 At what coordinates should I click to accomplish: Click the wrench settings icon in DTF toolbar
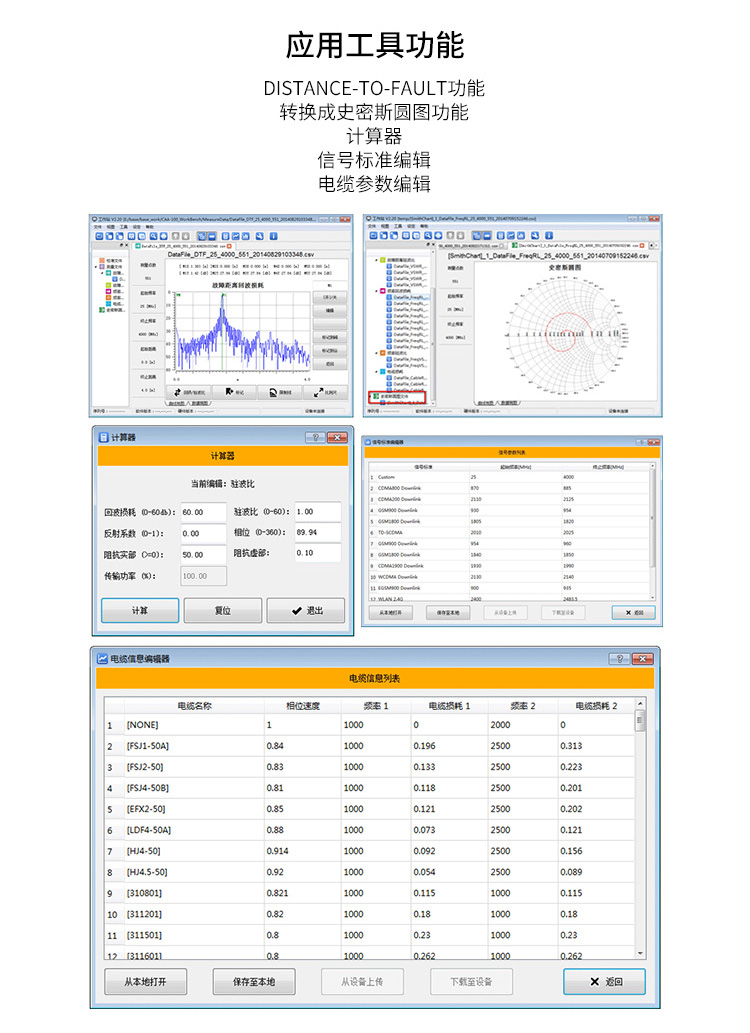(x=258, y=234)
